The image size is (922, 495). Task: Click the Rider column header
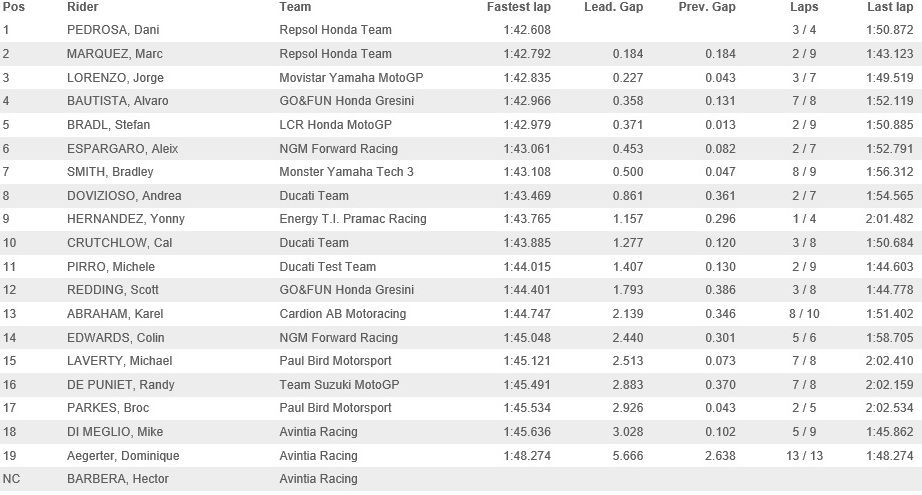pyautogui.click(x=82, y=7)
